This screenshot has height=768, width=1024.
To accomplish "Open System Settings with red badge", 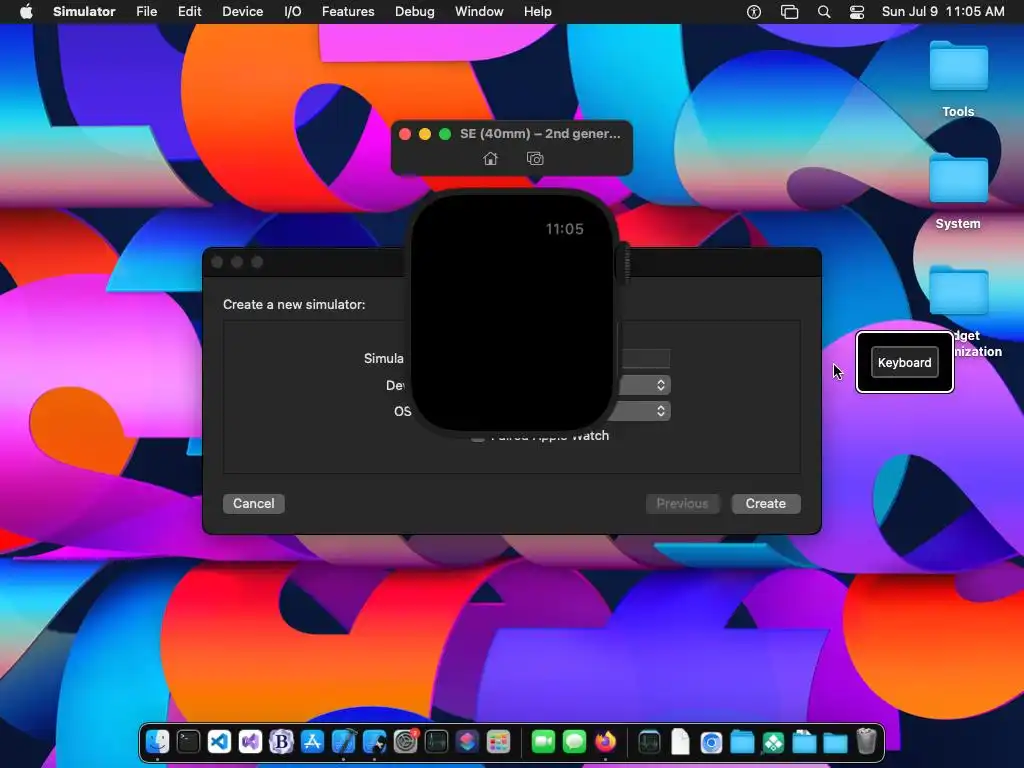I will point(406,742).
